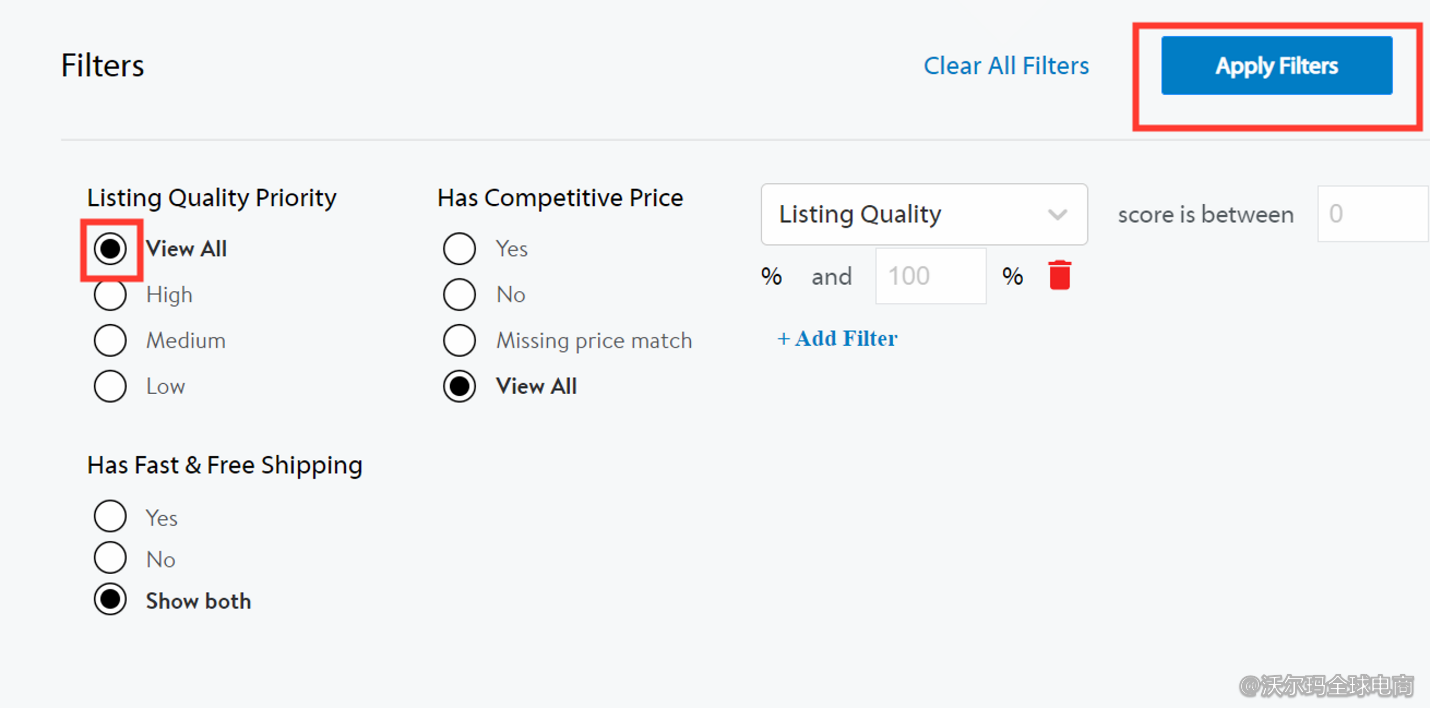Choose Missing price match option

point(459,340)
